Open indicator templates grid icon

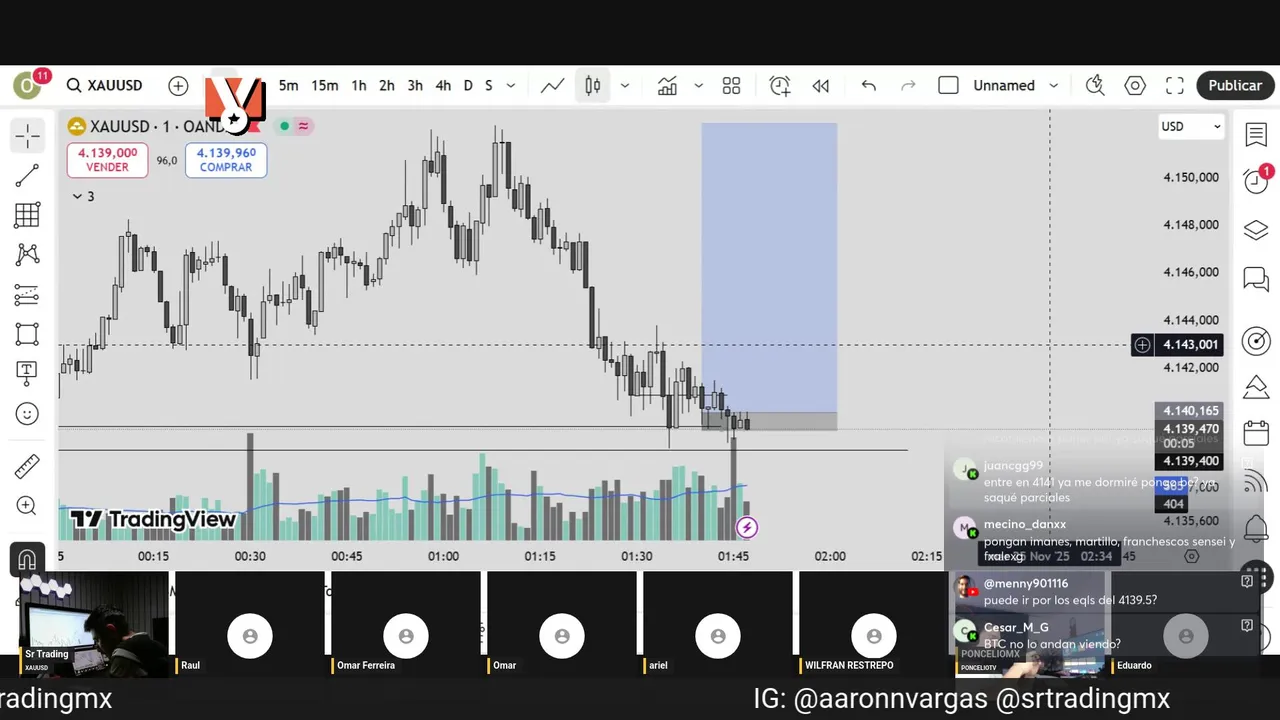(x=731, y=86)
